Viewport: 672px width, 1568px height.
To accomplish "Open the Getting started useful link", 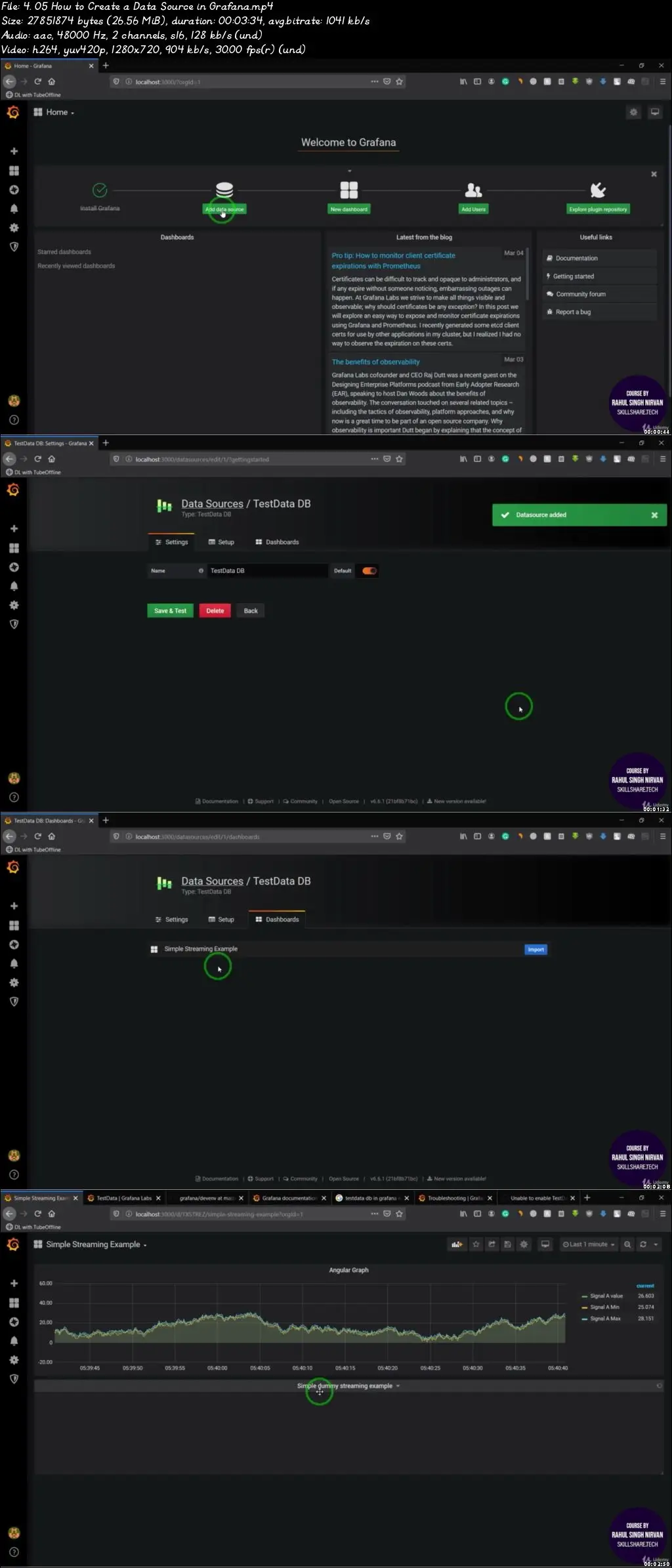I will [600, 276].
